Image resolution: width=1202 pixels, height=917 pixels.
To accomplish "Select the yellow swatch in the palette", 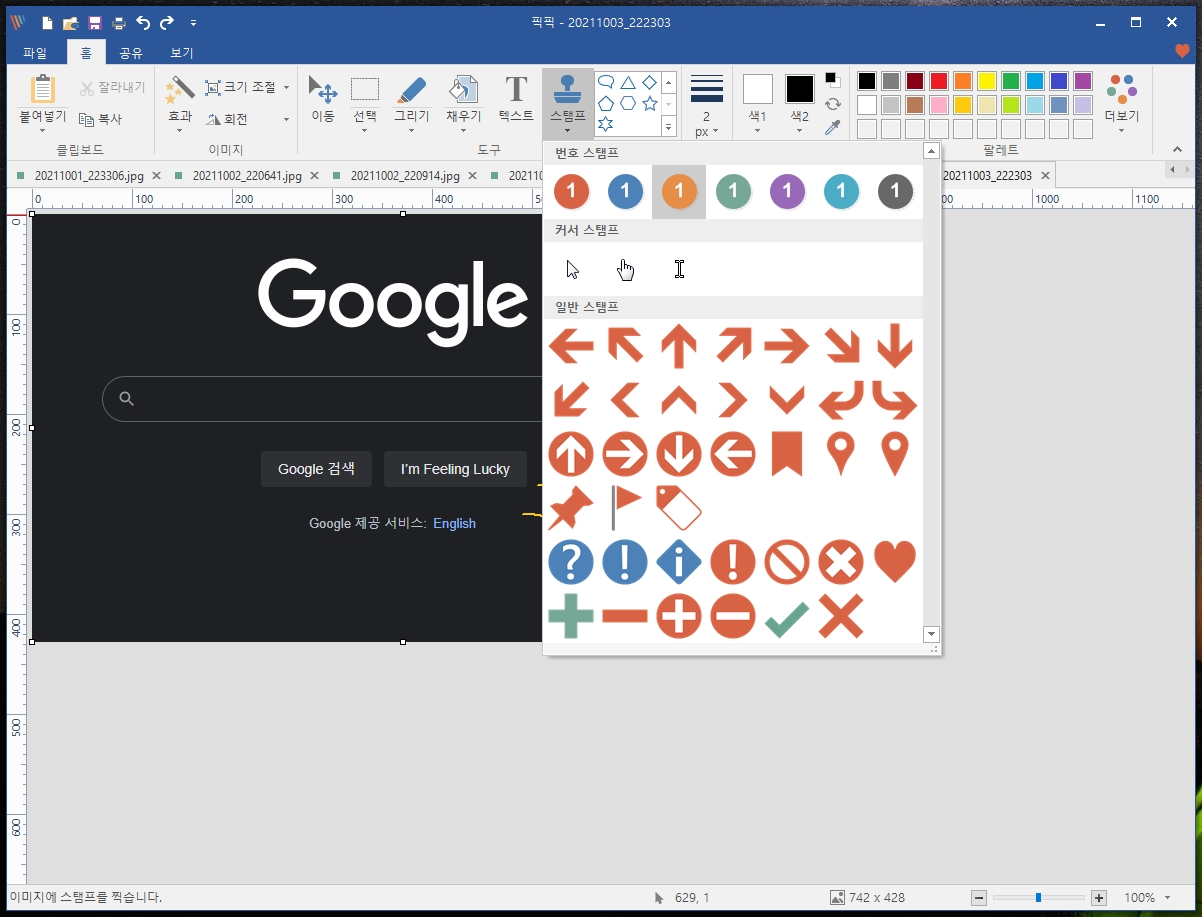I will tap(987, 81).
